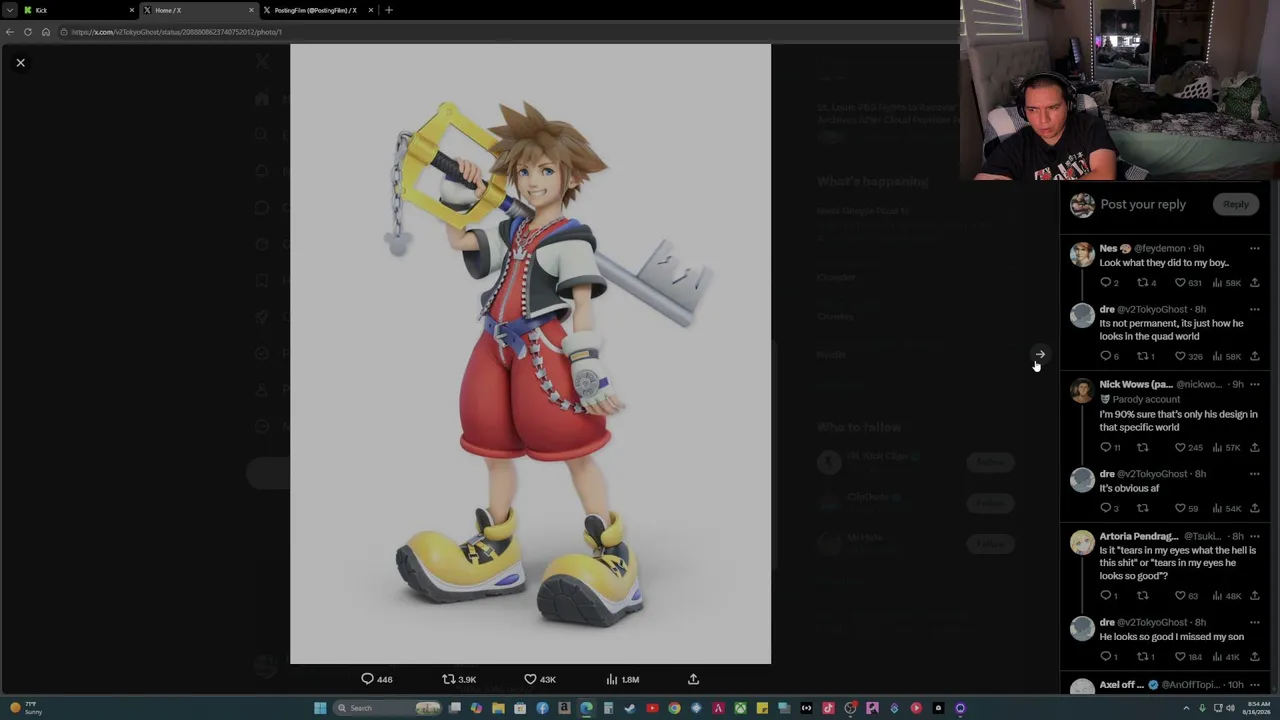Share dre's 'It's obvious af' tweet
Screen dimensions: 1280x720
pos(1254,508)
